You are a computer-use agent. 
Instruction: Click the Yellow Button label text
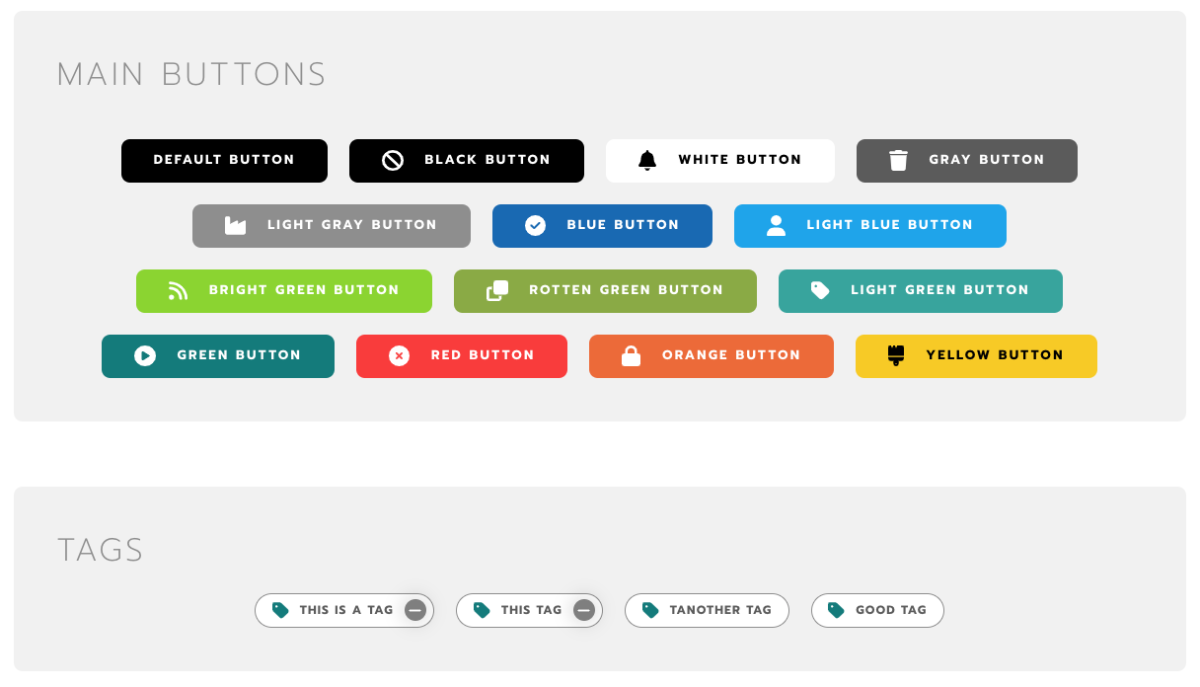(995, 355)
